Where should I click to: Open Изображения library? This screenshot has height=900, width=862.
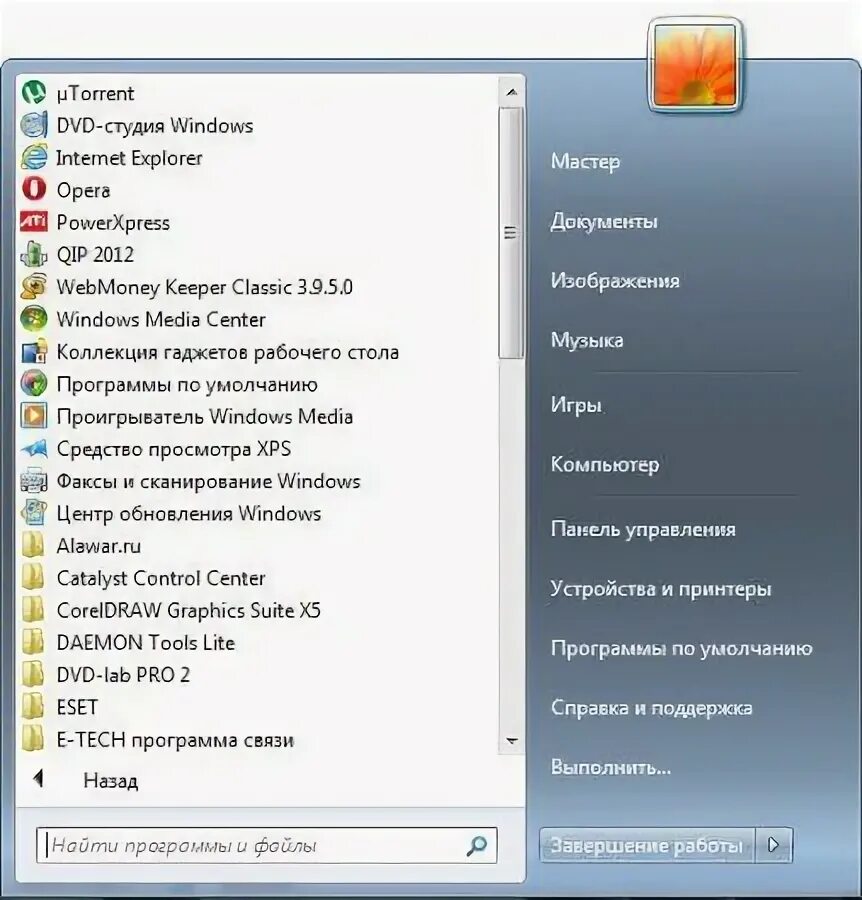pos(615,281)
